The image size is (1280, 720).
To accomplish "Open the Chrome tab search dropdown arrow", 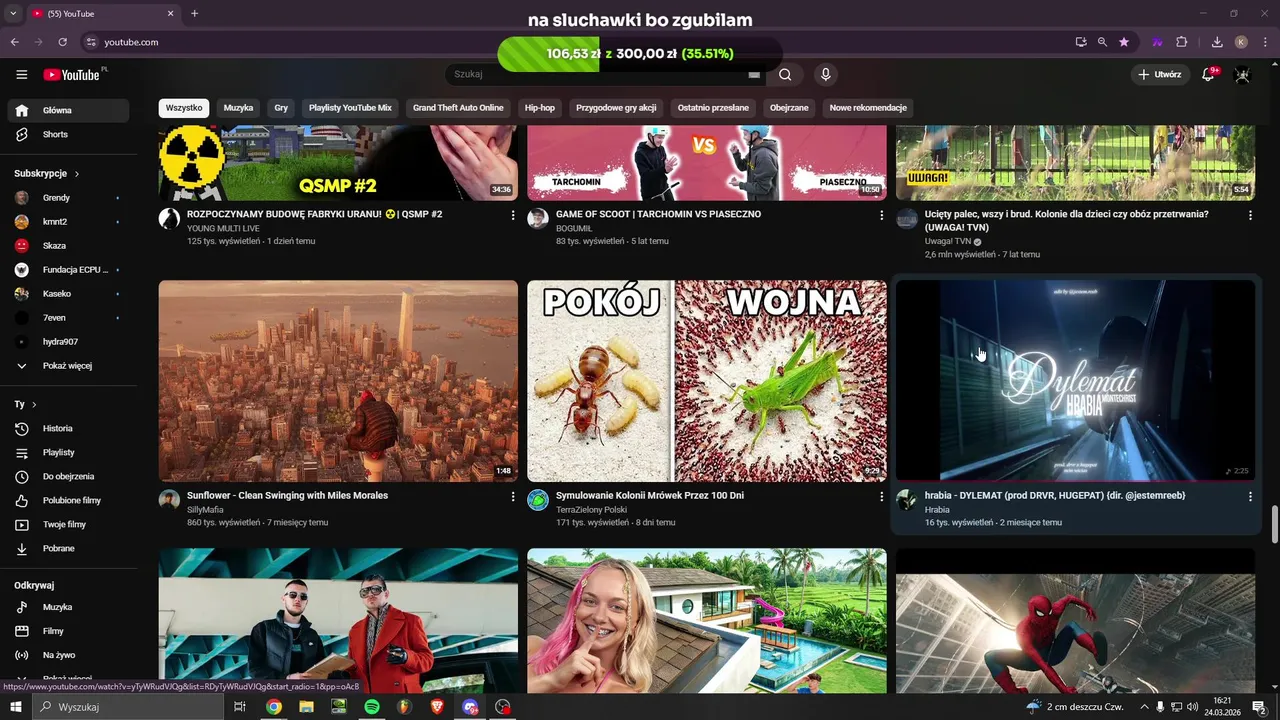I will pyautogui.click(x=13, y=14).
